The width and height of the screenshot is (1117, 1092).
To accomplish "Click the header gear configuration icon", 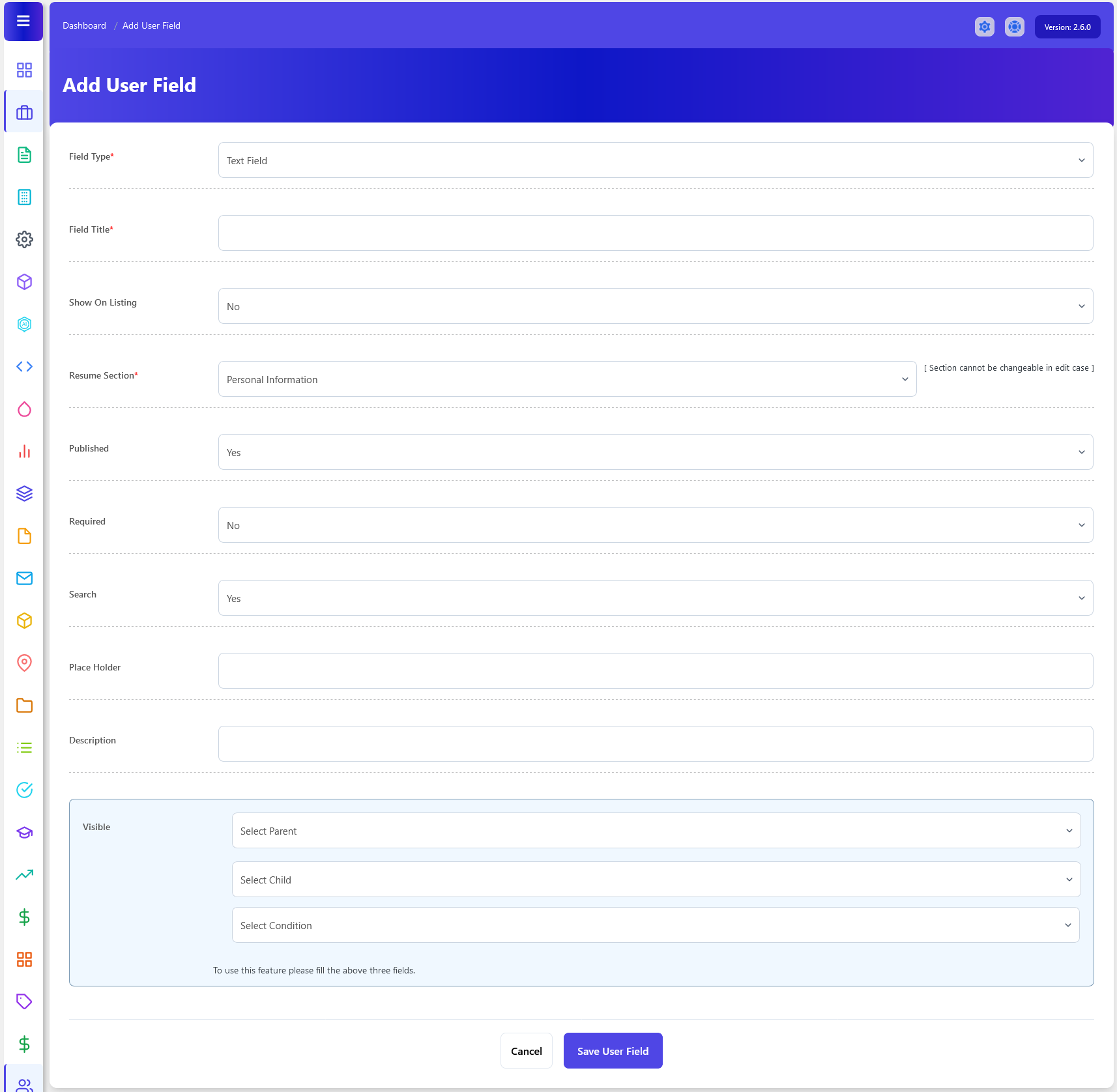I will 984,27.
